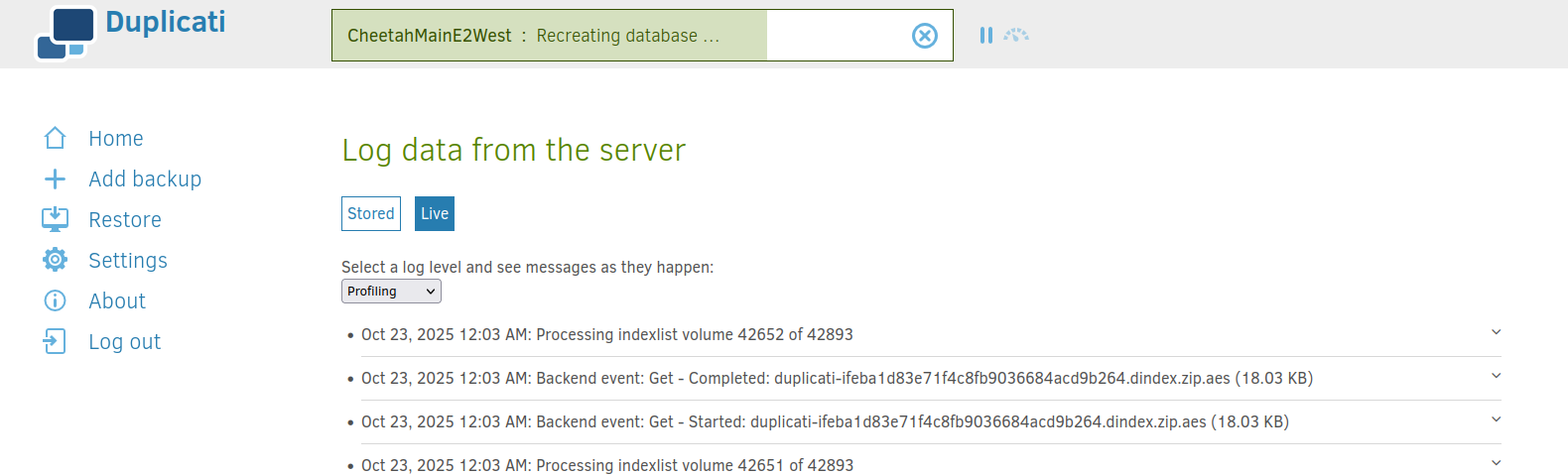Pause the server with the pause icon

coord(985,35)
